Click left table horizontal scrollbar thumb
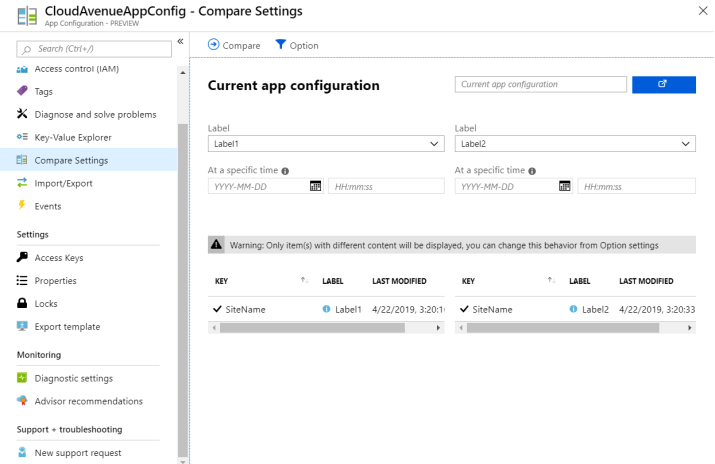This screenshot has width=715, height=464. click(312, 328)
